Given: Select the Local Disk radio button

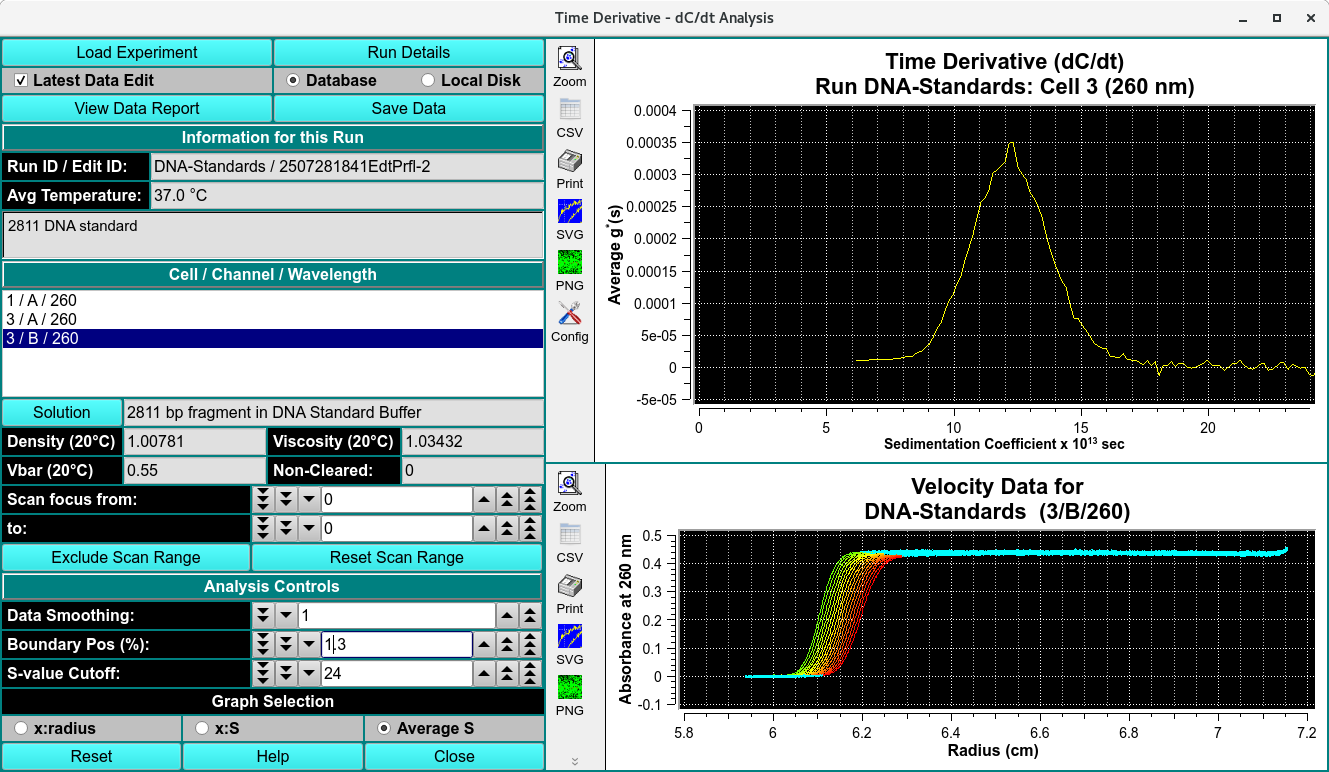Looking at the screenshot, I should (x=429, y=80).
